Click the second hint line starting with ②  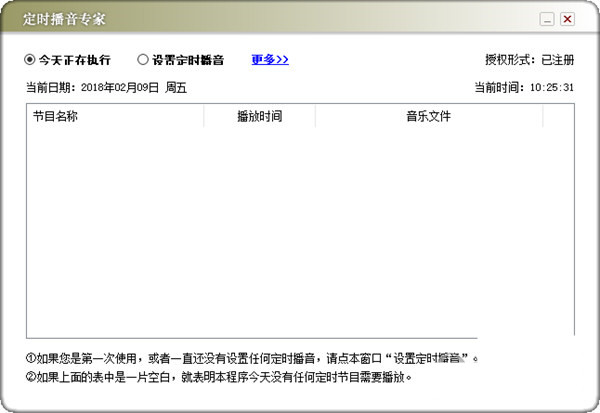220,378
